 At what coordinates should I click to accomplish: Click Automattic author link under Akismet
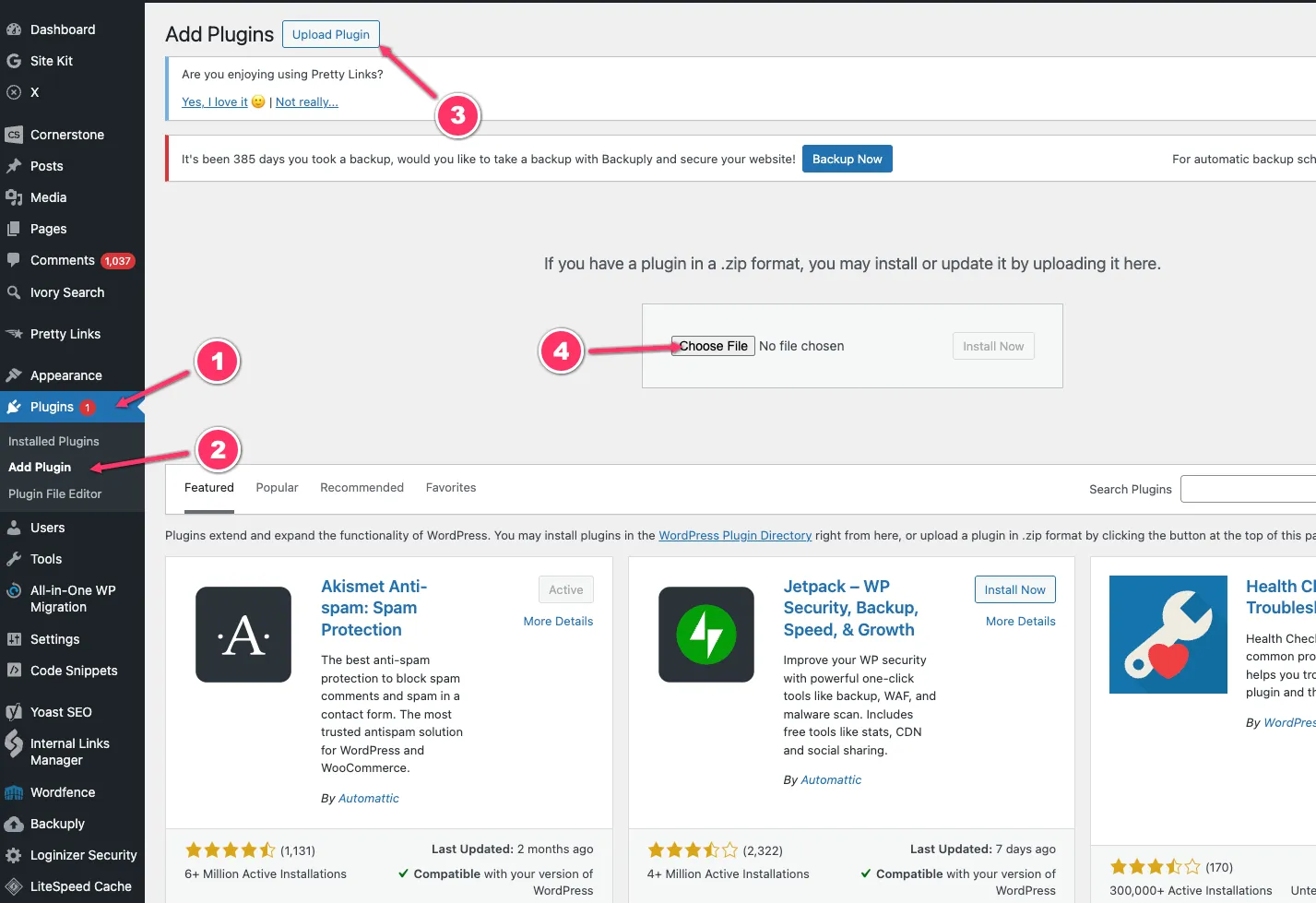(x=369, y=798)
